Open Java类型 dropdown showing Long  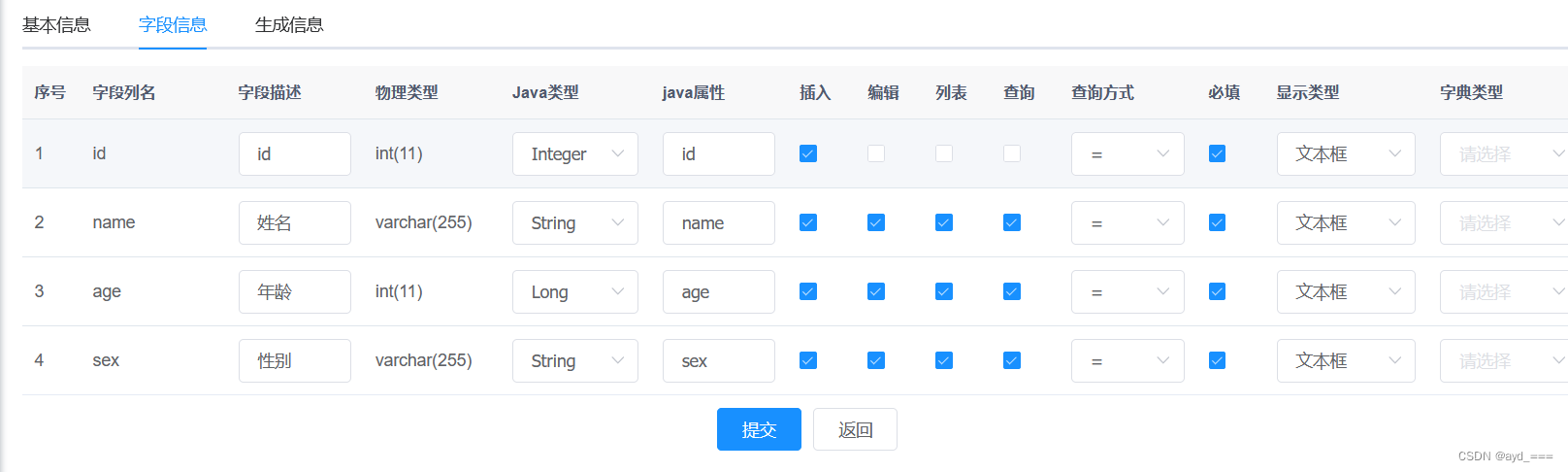pos(575,291)
